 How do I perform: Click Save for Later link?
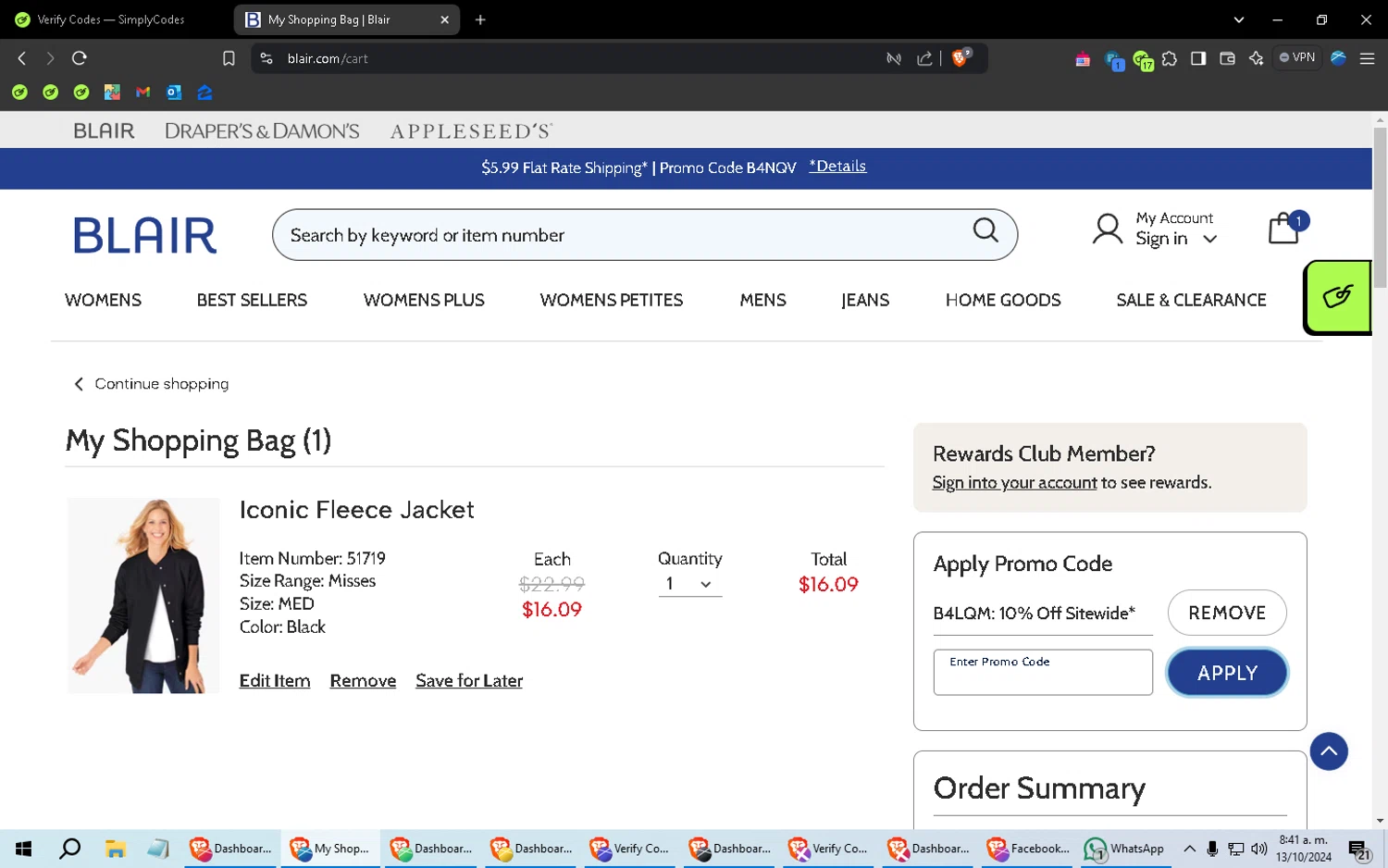coord(469,680)
